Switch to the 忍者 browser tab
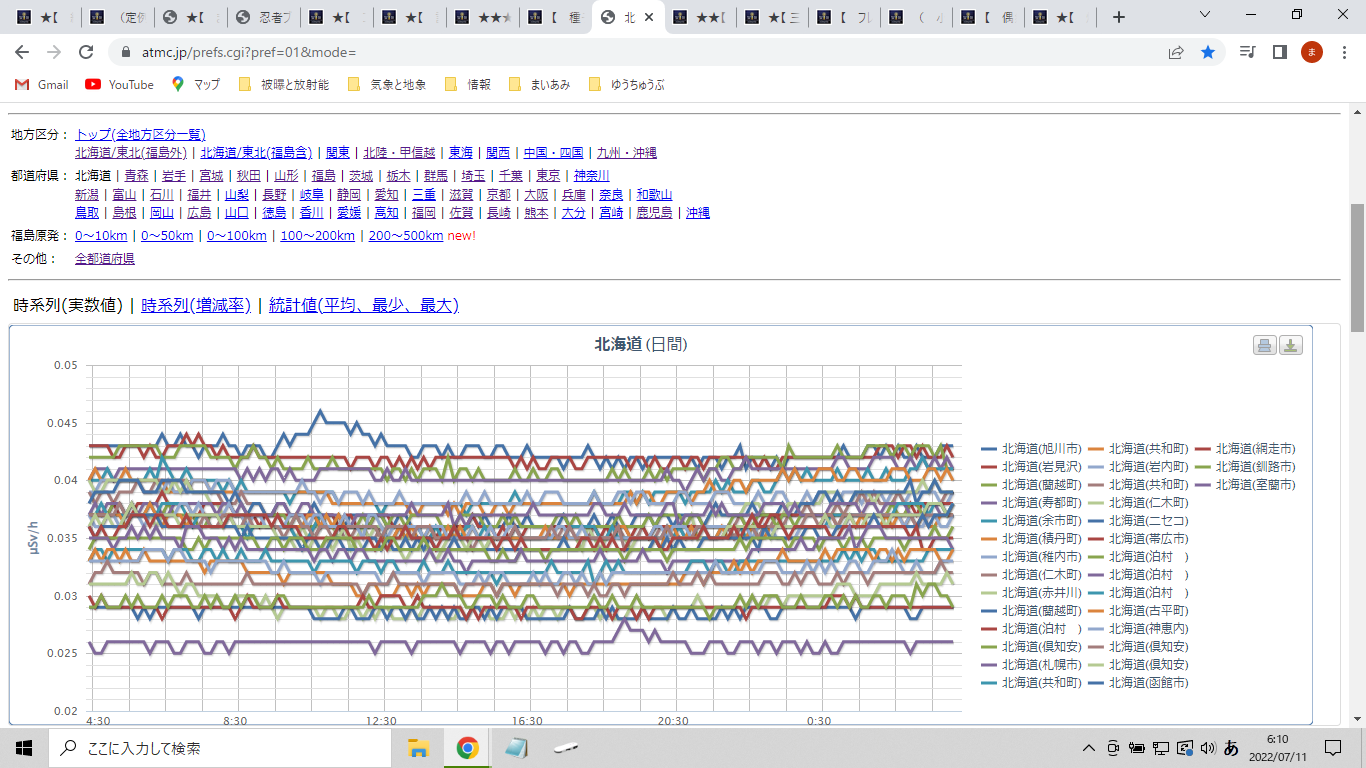1366x768 pixels. [262, 17]
